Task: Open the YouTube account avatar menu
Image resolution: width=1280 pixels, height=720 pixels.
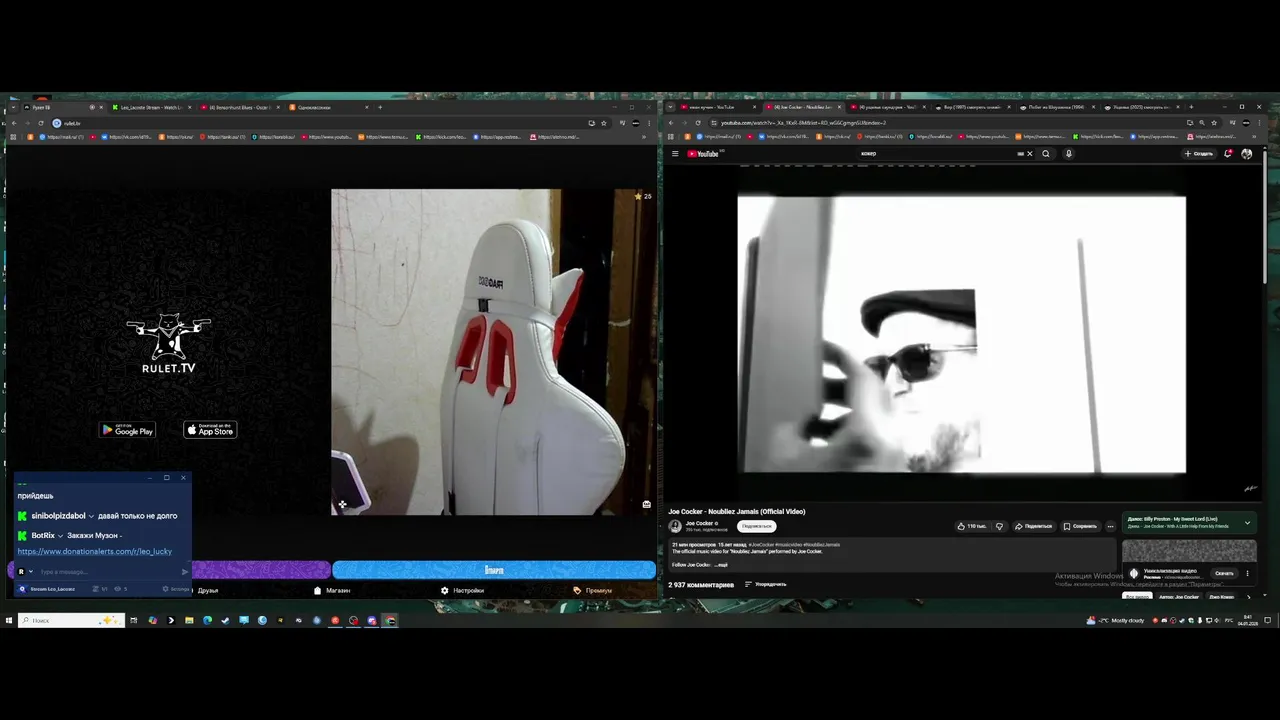Action: [1246, 154]
